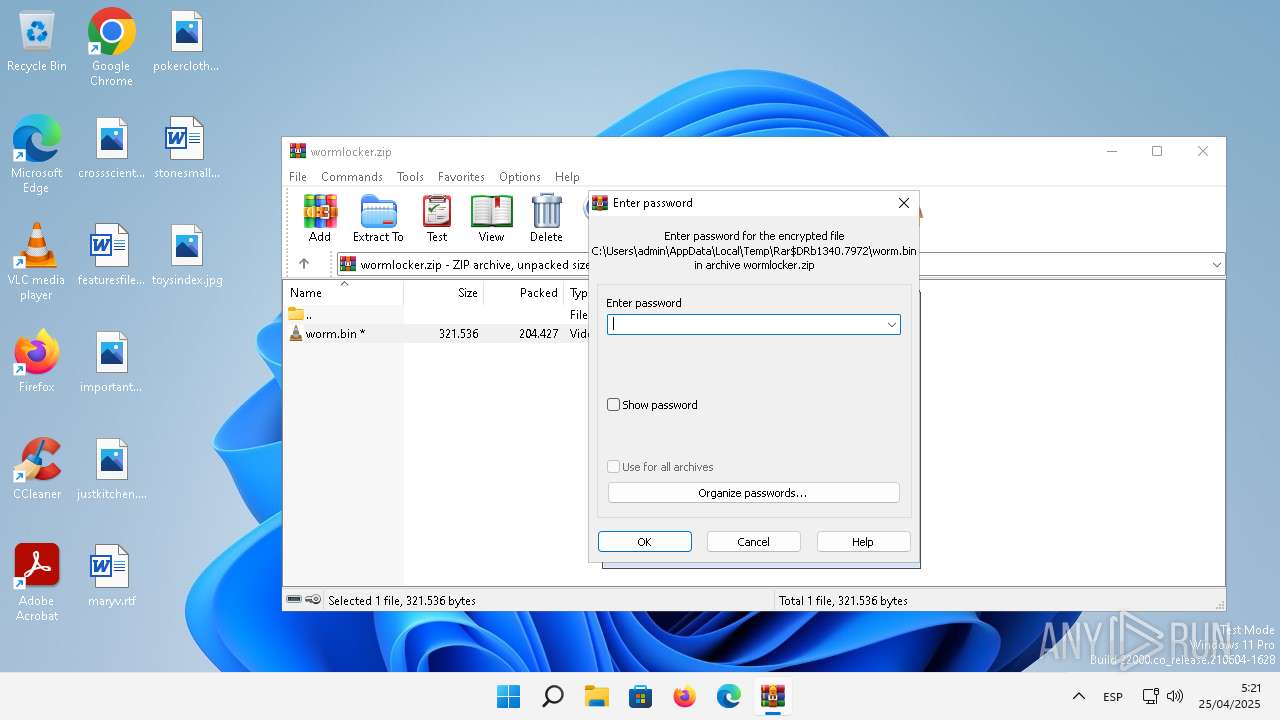Click WinRAR icon in taskbar
Image resolution: width=1280 pixels, height=720 pixels.
coord(772,696)
